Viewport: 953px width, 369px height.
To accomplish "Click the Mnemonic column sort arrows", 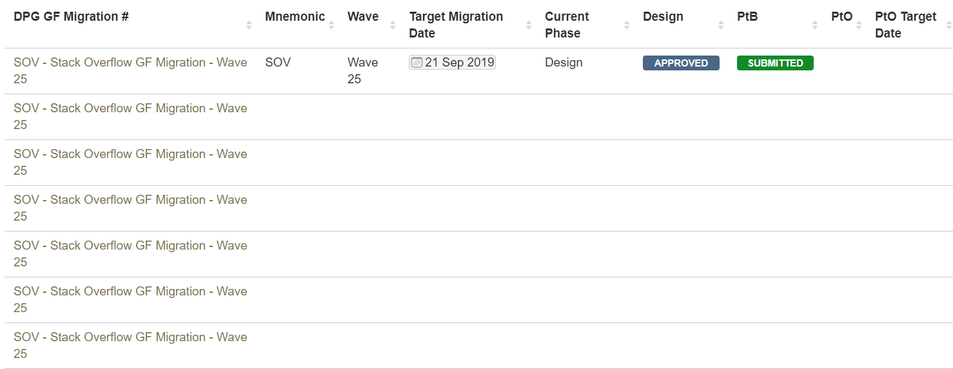I will (x=331, y=25).
